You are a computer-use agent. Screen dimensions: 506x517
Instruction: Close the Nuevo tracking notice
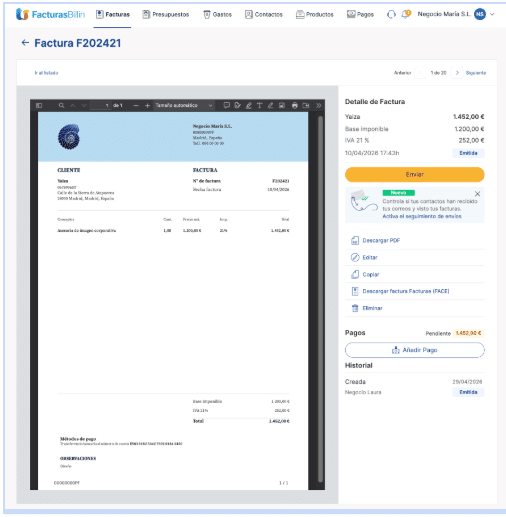coord(477,194)
